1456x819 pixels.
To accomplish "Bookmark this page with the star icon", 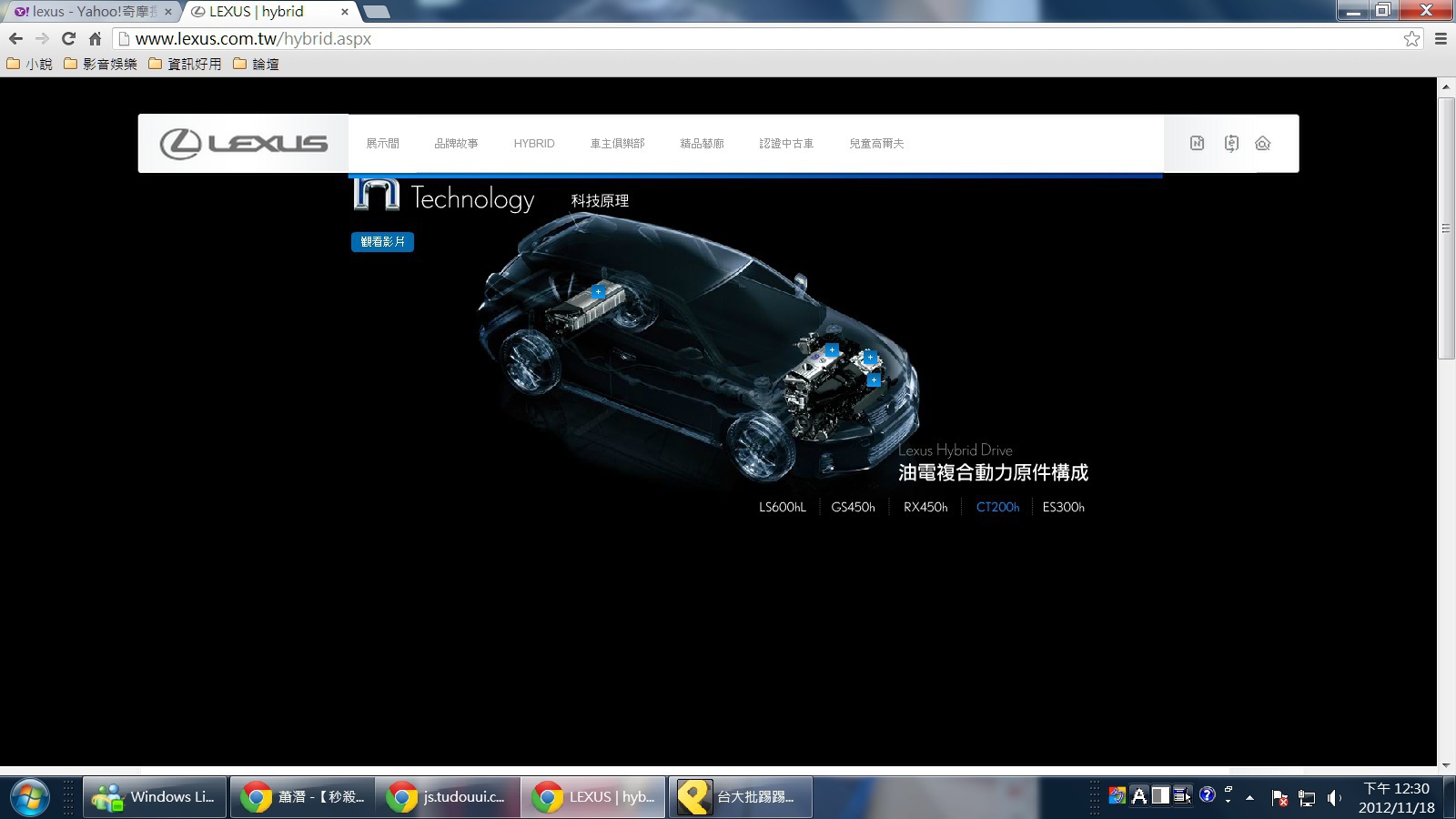I will (x=1411, y=39).
